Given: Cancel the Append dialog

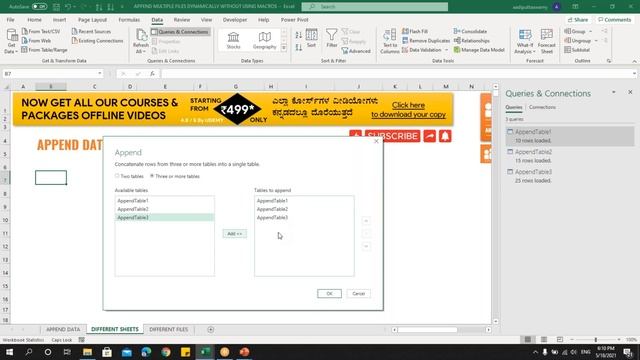Looking at the screenshot, I should [x=359, y=293].
